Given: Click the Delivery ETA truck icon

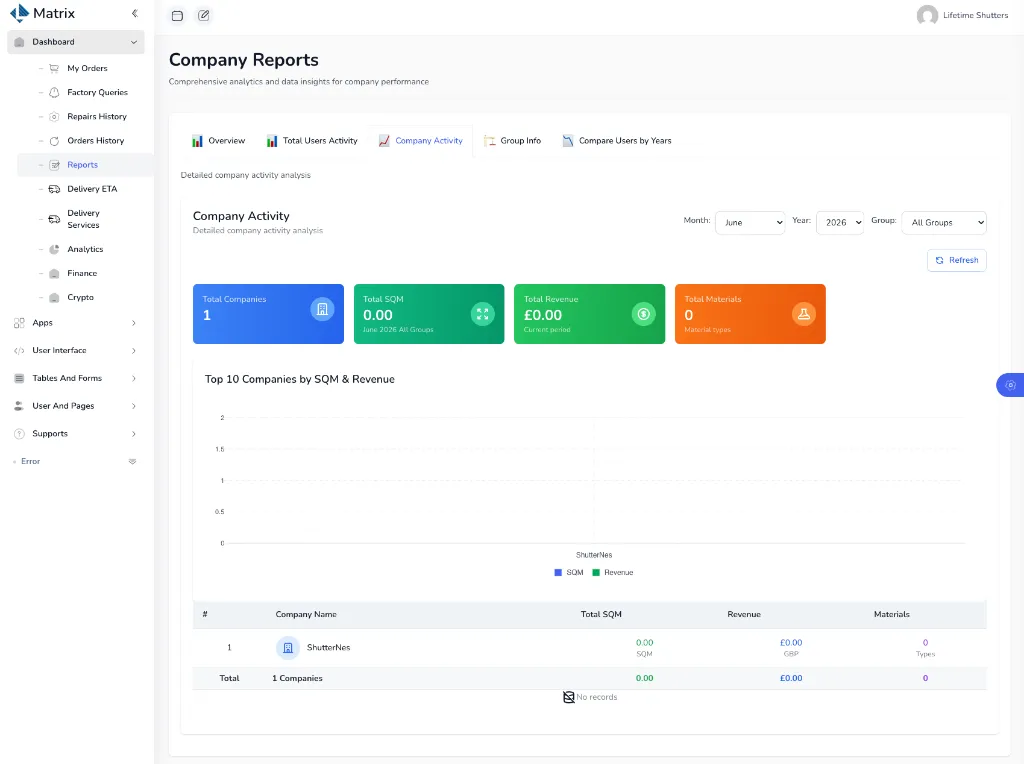Looking at the screenshot, I should click(54, 189).
